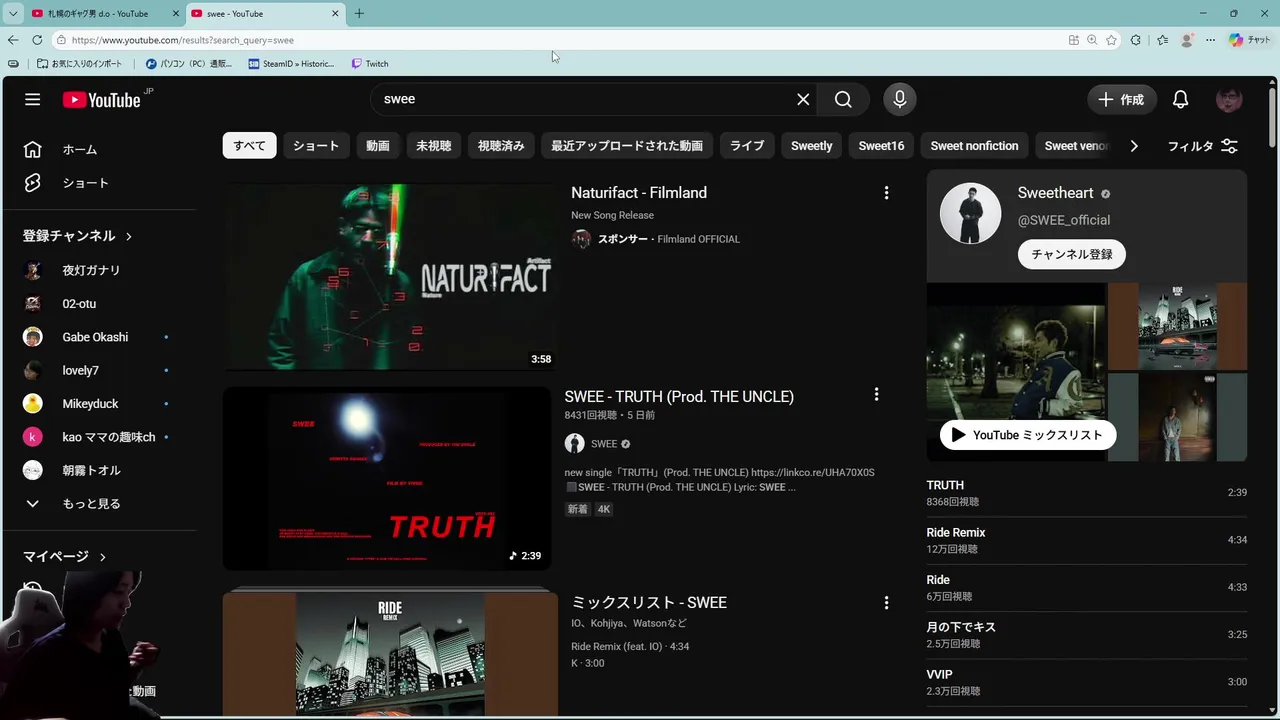Open the 02-otu subscription channel
The image size is (1280, 720).
[100, 303]
